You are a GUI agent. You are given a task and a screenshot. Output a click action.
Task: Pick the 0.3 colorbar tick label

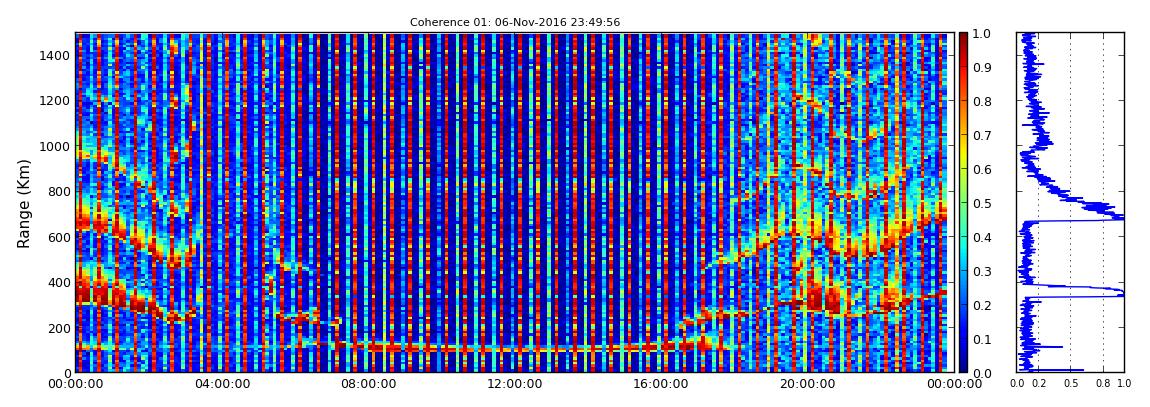983,271
